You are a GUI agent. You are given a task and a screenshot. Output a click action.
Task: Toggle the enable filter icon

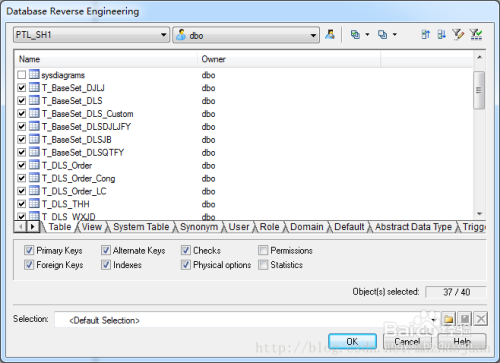coord(476,34)
